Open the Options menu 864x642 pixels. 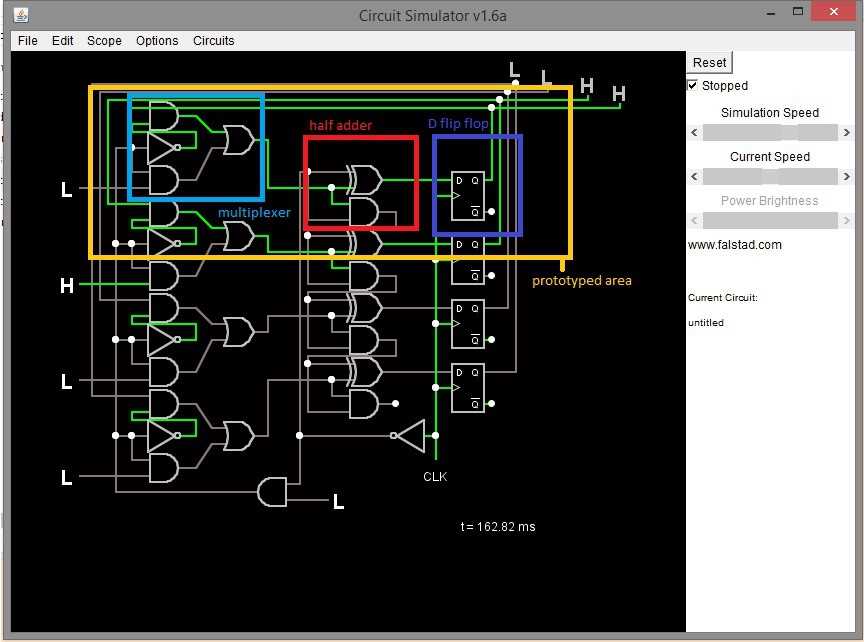(x=157, y=41)
